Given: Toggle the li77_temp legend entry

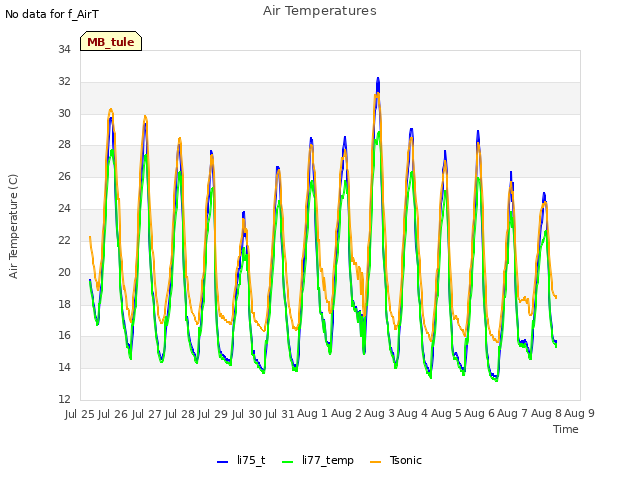Looking at the screenshot, I should (x=318, y=460).
